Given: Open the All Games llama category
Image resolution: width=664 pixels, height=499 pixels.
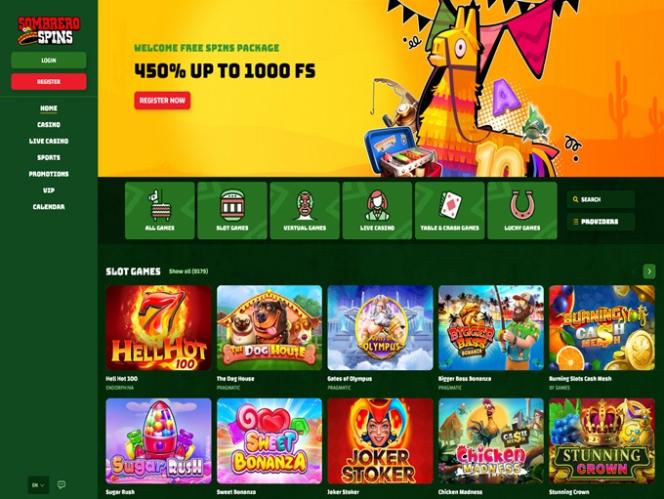Looking at the screenshot, I should click(160, 211).
